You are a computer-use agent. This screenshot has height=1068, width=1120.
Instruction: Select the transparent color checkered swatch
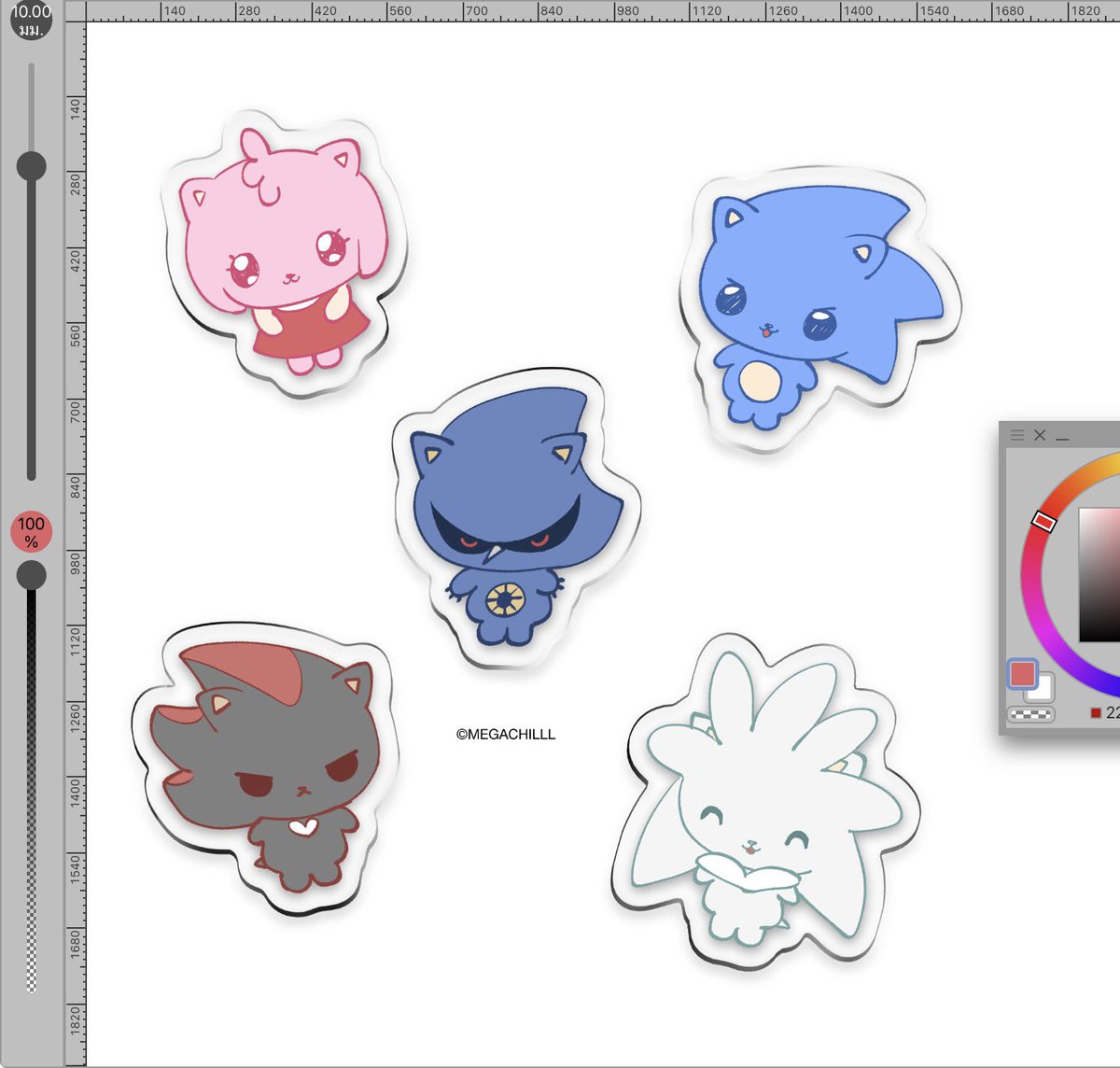point(1030,715)
